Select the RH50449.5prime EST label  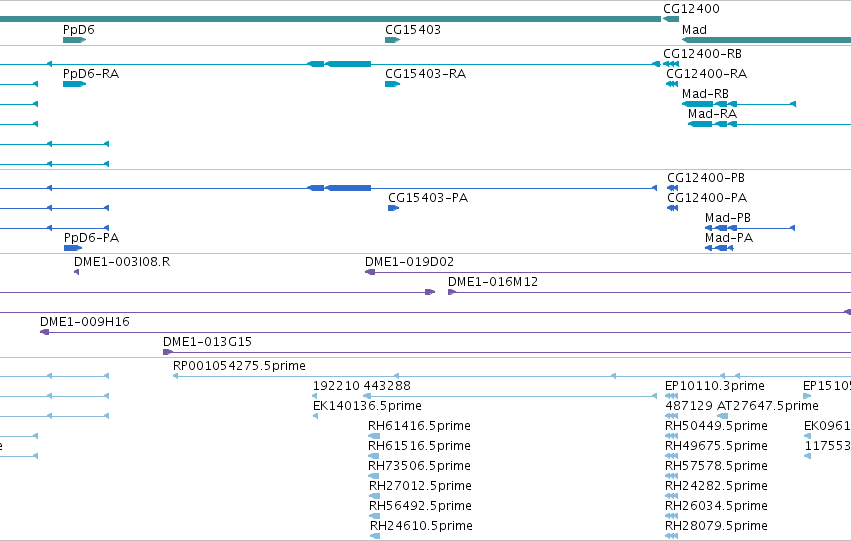716,427
